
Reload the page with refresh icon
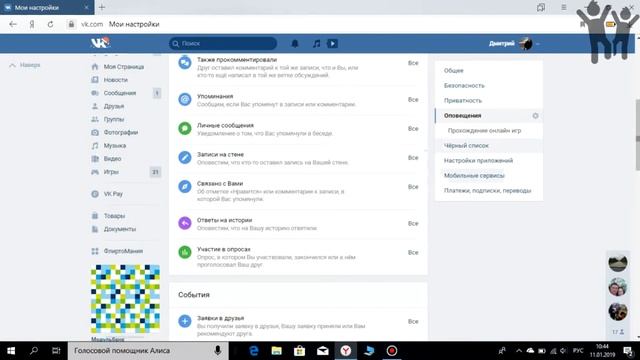pyautogui.click(x=50, y=24)
